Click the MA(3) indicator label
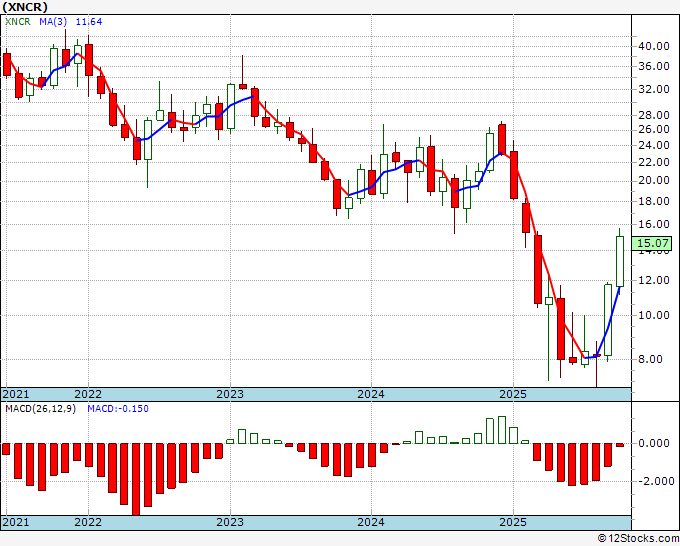The height and width of the screenshot is (546, 680). coord(53,22)
